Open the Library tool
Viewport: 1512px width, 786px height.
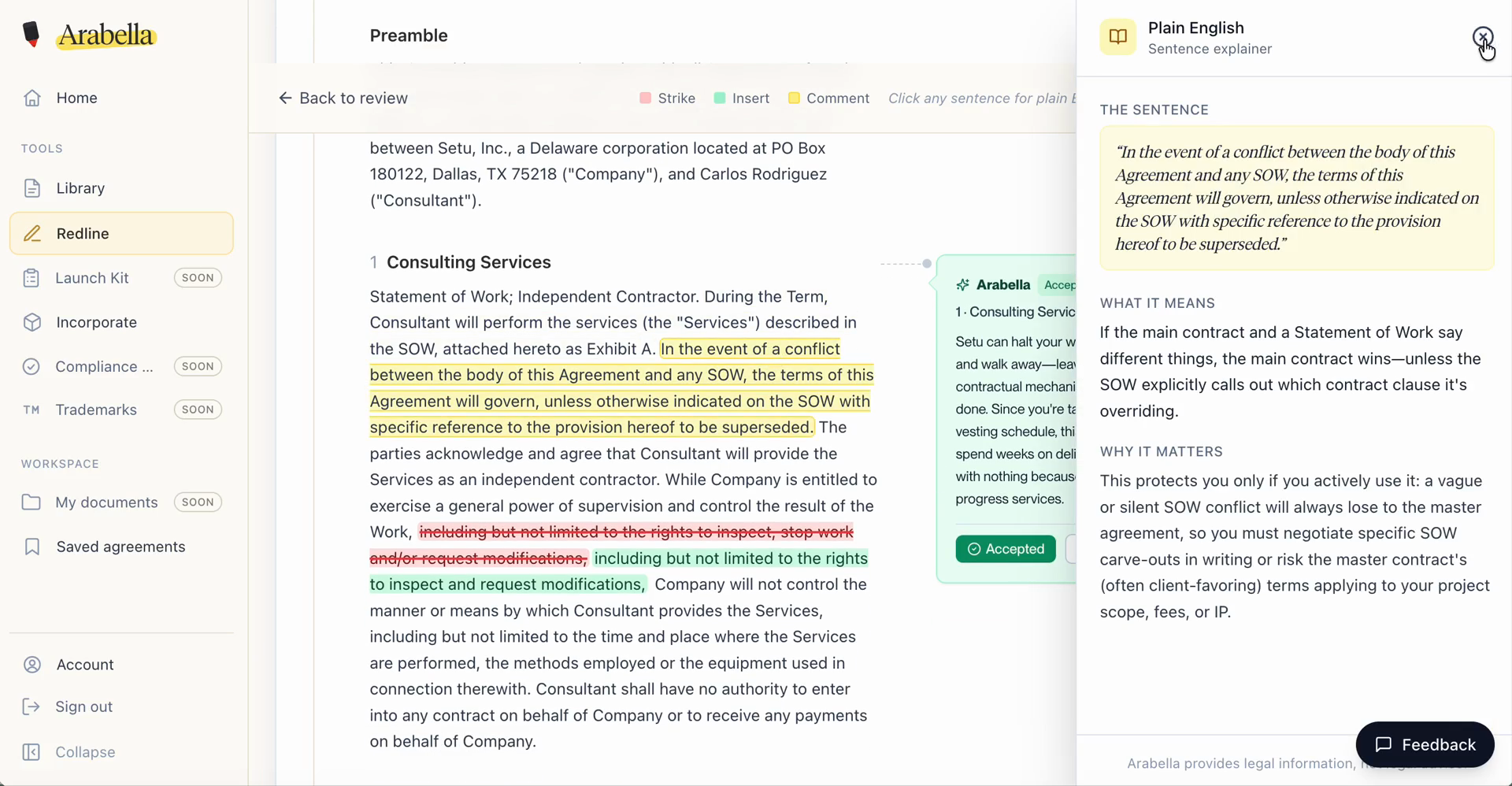coord(121,188)
